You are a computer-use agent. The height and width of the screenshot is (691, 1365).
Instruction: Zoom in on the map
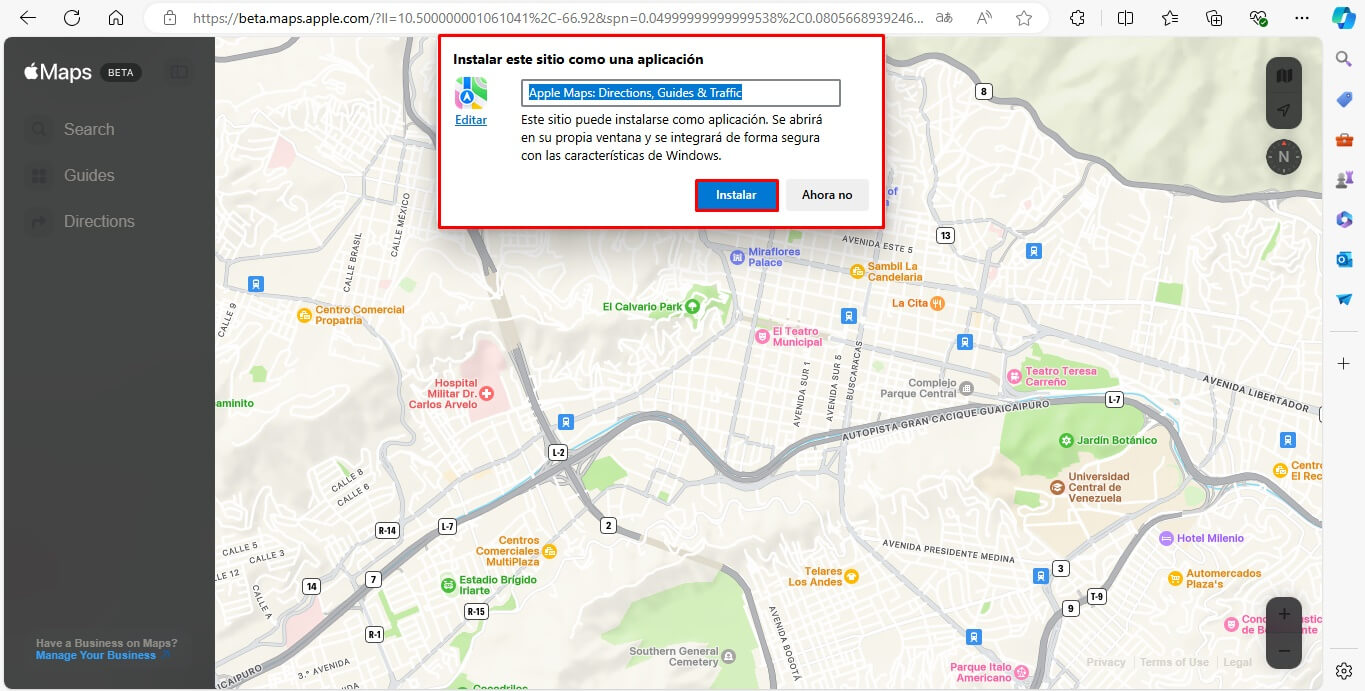1284,614
